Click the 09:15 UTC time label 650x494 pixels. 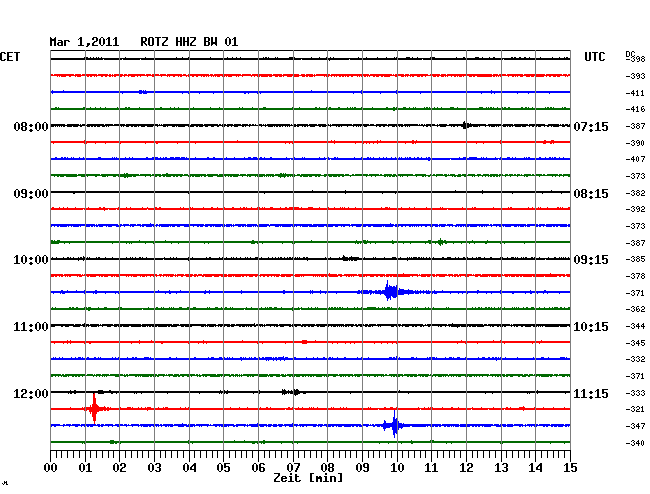pyautogui.click(x=591, y=260)
